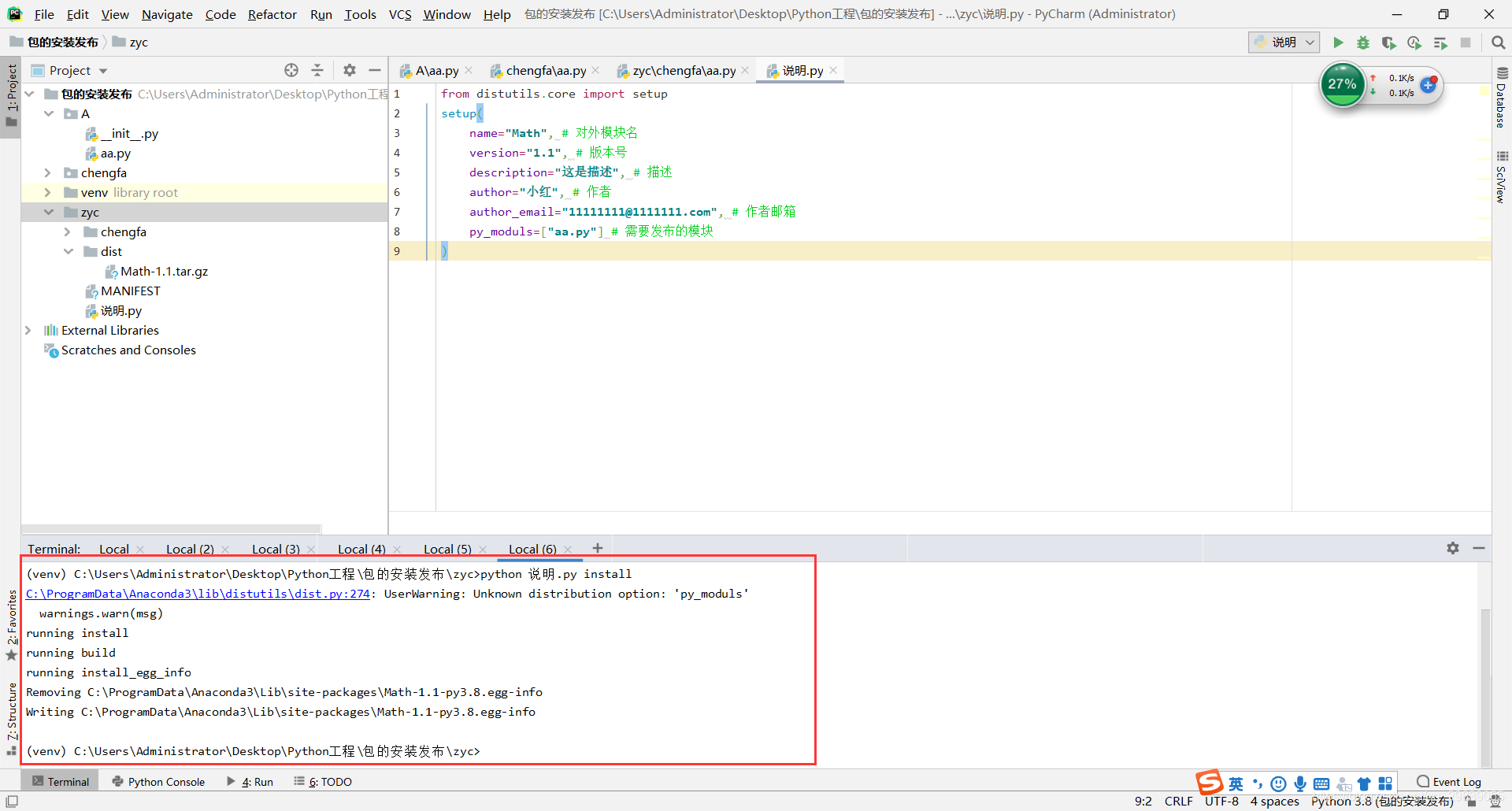Open the SciView side panel
This screenshot has width=1512, height=811.
[1502, 178]
